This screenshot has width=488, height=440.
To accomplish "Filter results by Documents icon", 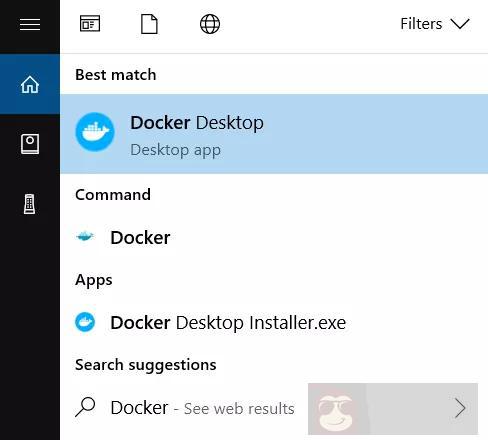I will (x=149, y=24).
